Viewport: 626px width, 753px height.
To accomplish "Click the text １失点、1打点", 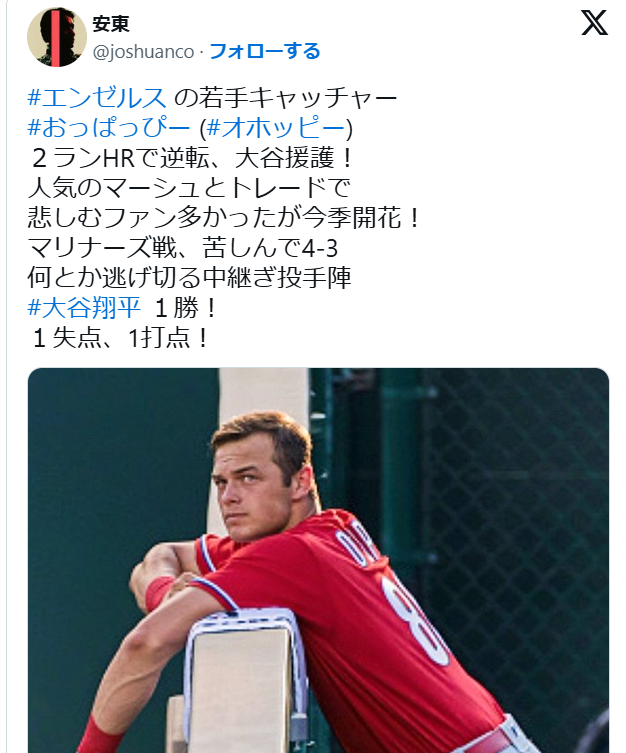I will [120, 338].
